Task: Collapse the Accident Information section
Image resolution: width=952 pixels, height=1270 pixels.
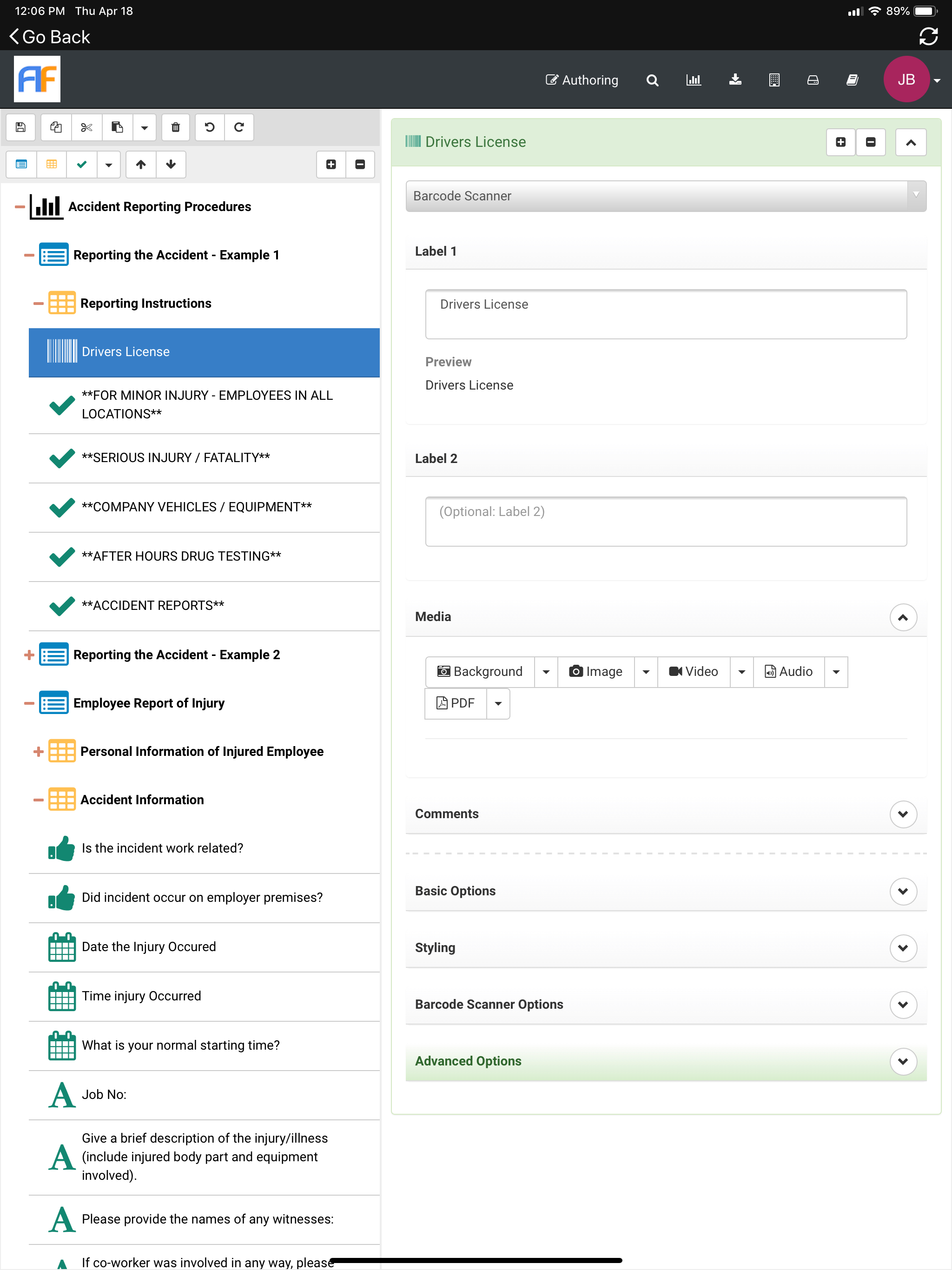Action: point(39,800)
